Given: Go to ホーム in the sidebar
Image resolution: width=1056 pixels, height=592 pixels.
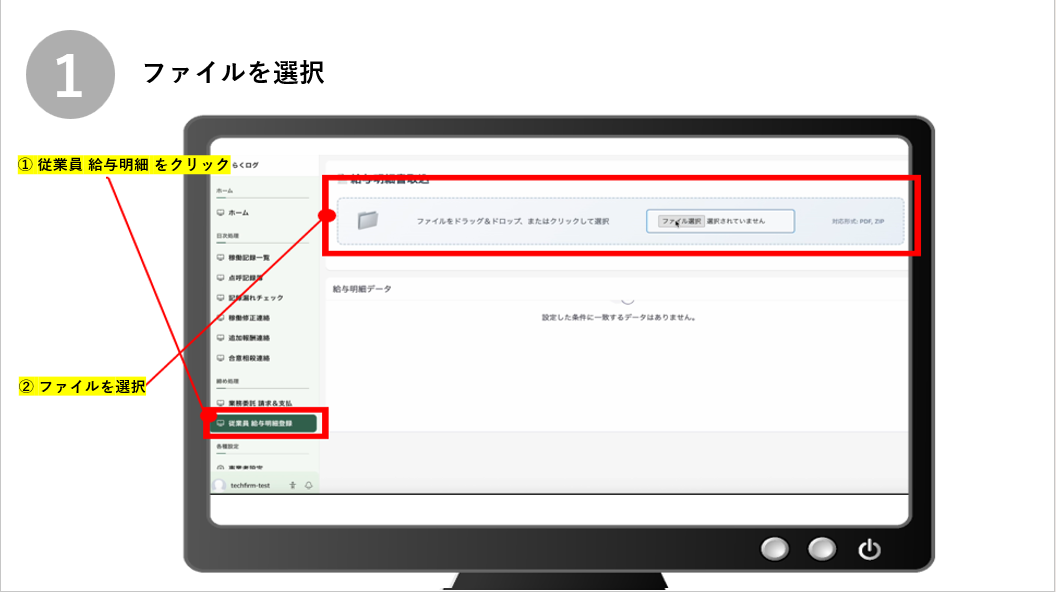Looking at the screenshot, I should (238, 213).
